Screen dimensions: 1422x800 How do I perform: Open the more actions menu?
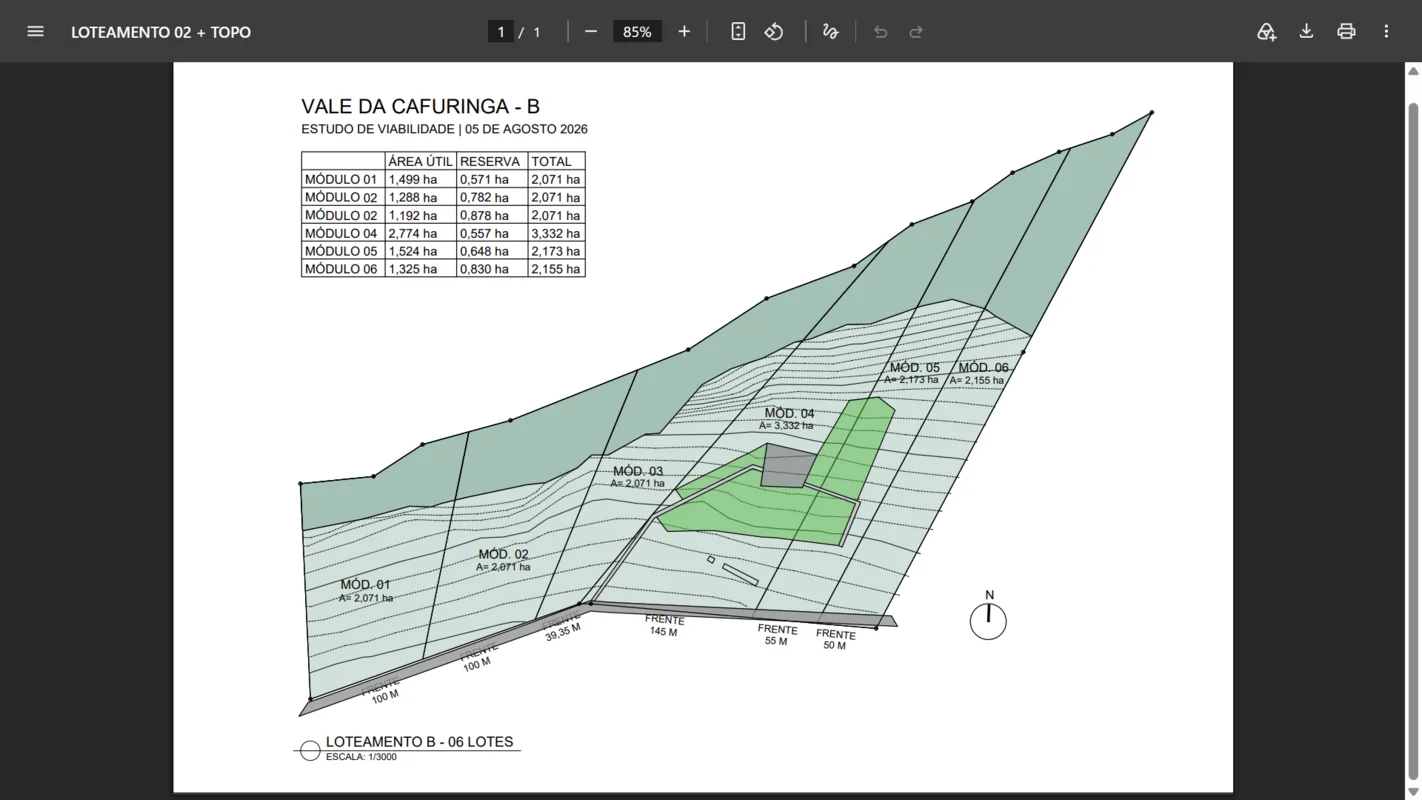pyautogui.click(x=1386, y=31)
